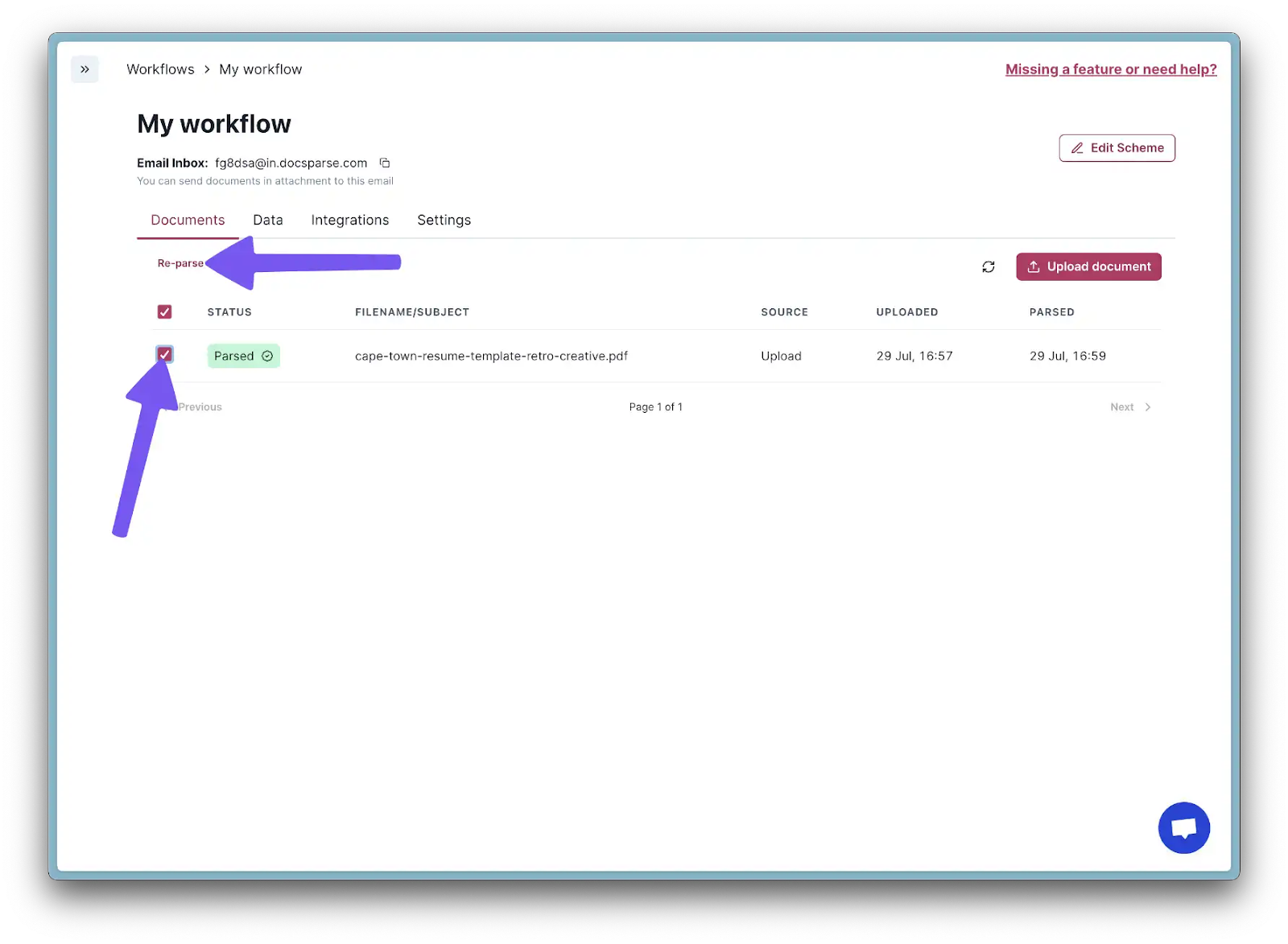Switch to the Documents tab

click(188, 220)
